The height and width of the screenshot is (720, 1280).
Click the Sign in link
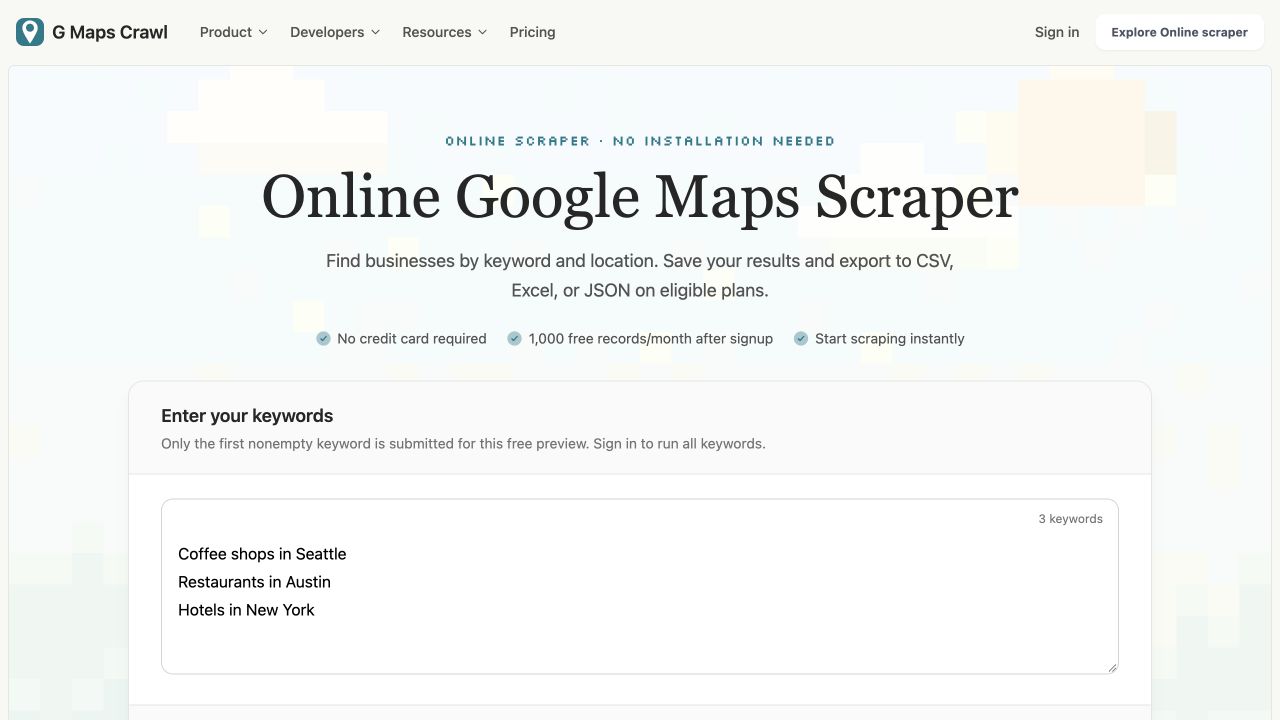(x=1057, y=32)
